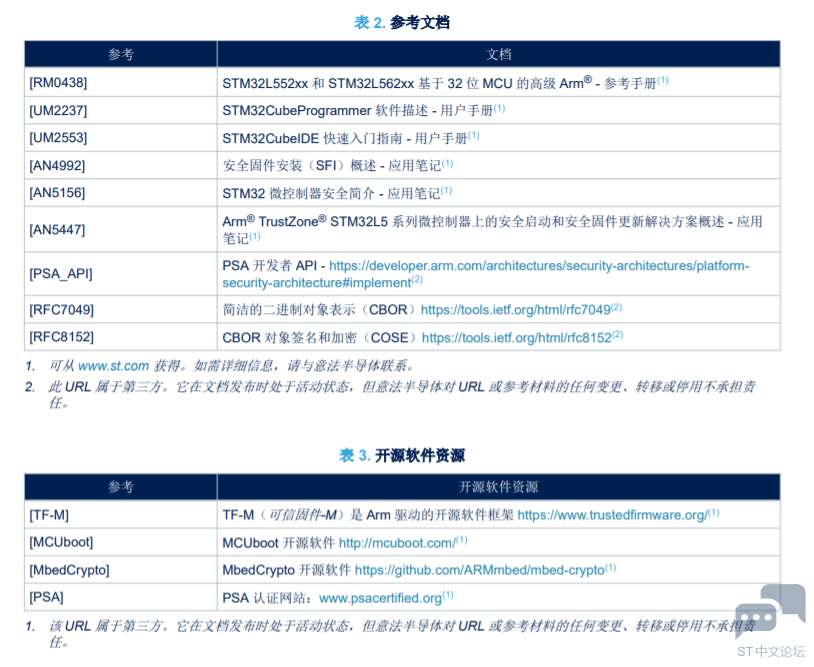Screen dimensions: 814x667
Task: Click the 文档 column header in table 2
Action: click(x=499, y=54)
